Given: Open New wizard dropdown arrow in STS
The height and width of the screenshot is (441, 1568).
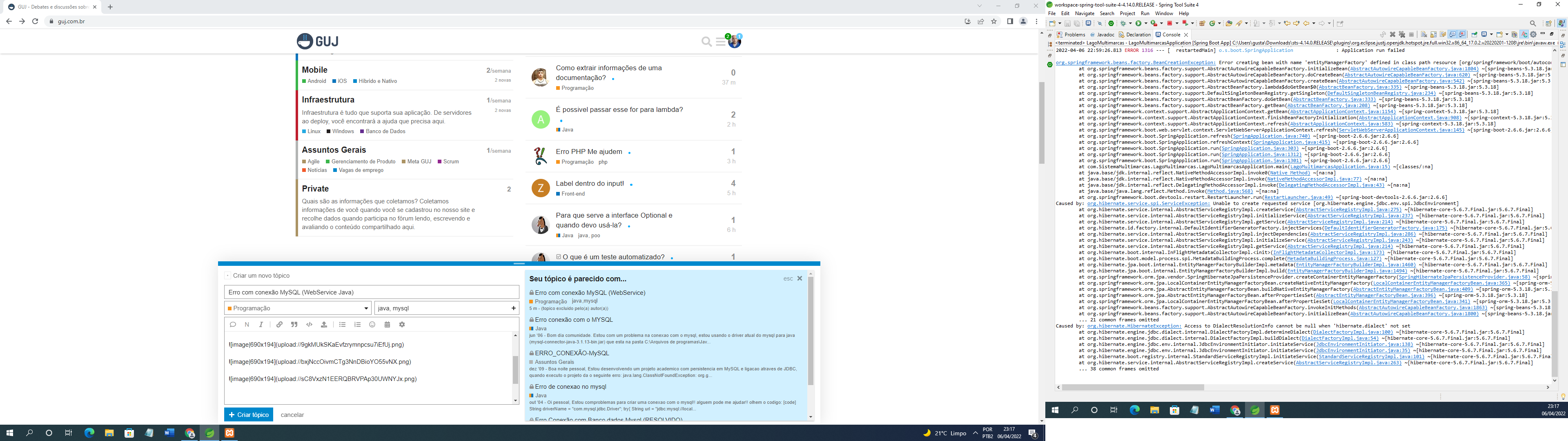Looking at the screenshot, I should click(1060, 23).
